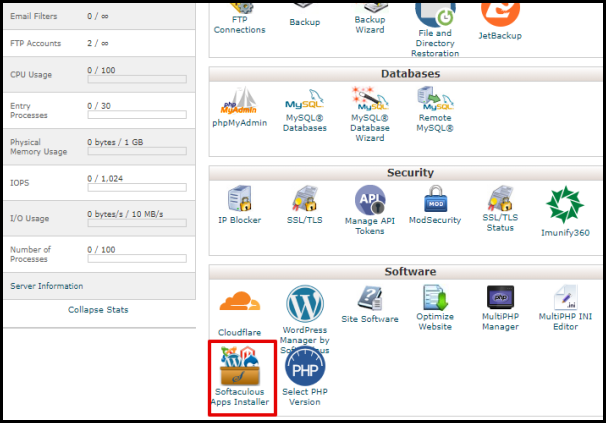Collapse the Security section header
Image resolution: width=606 pixels, height=423 pixels.
point(406,173)
